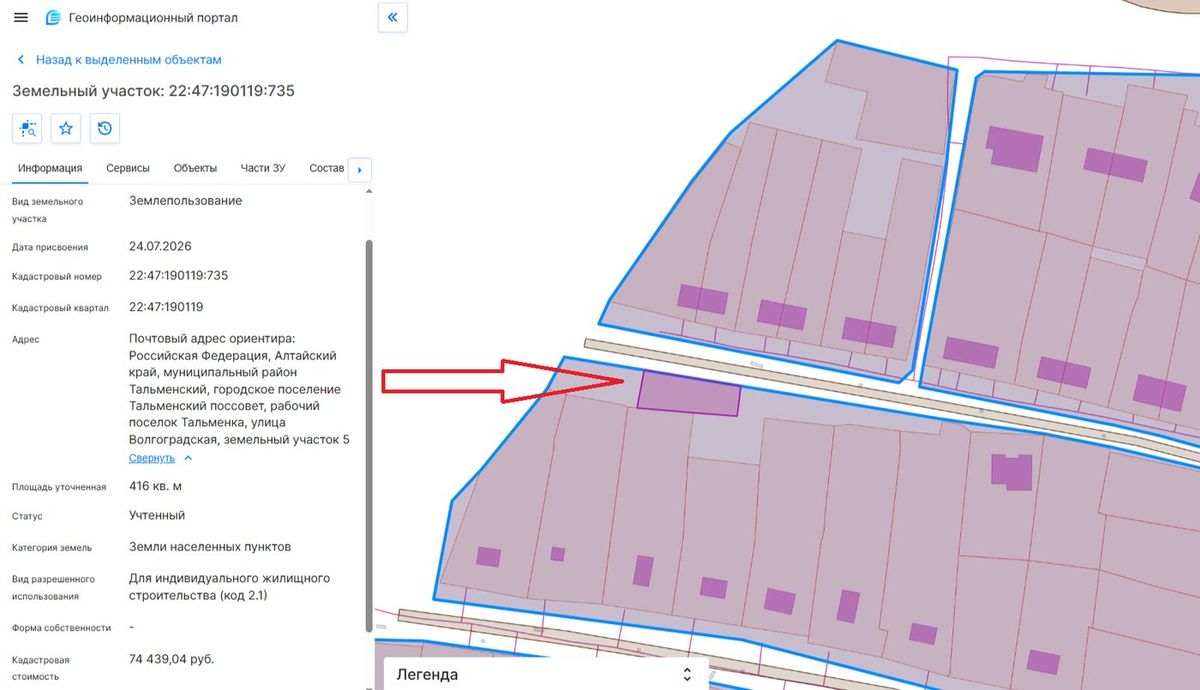The height and width of the screenshot is (690, 1200).
Task: Open the Объекты tab
Action: pyautogui.click(x=195, y=168)
